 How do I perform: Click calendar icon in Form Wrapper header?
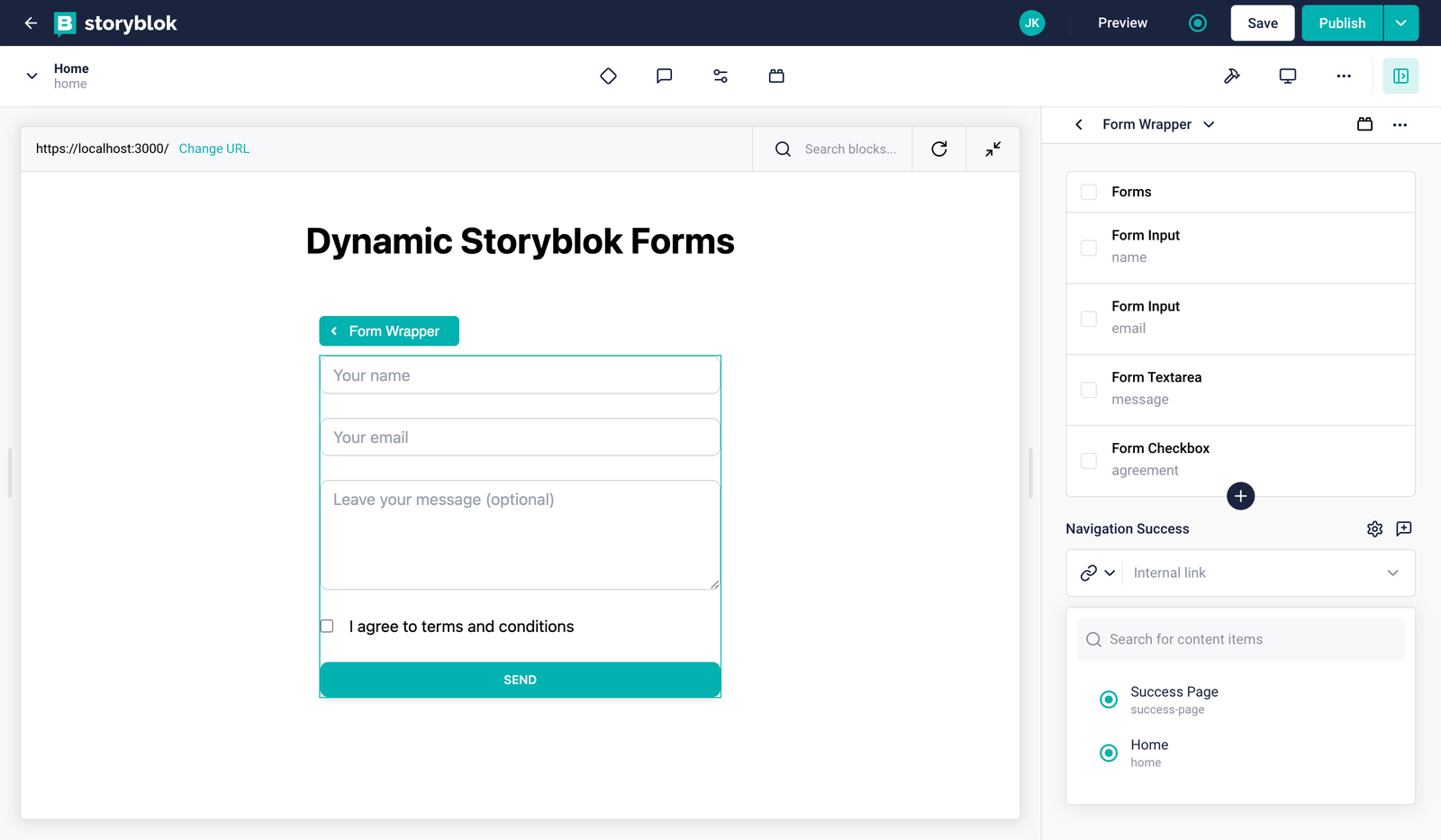coord(1365,124)
